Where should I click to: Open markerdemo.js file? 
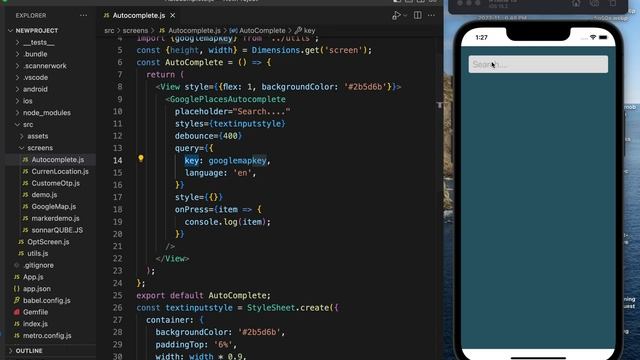(56, 218)
